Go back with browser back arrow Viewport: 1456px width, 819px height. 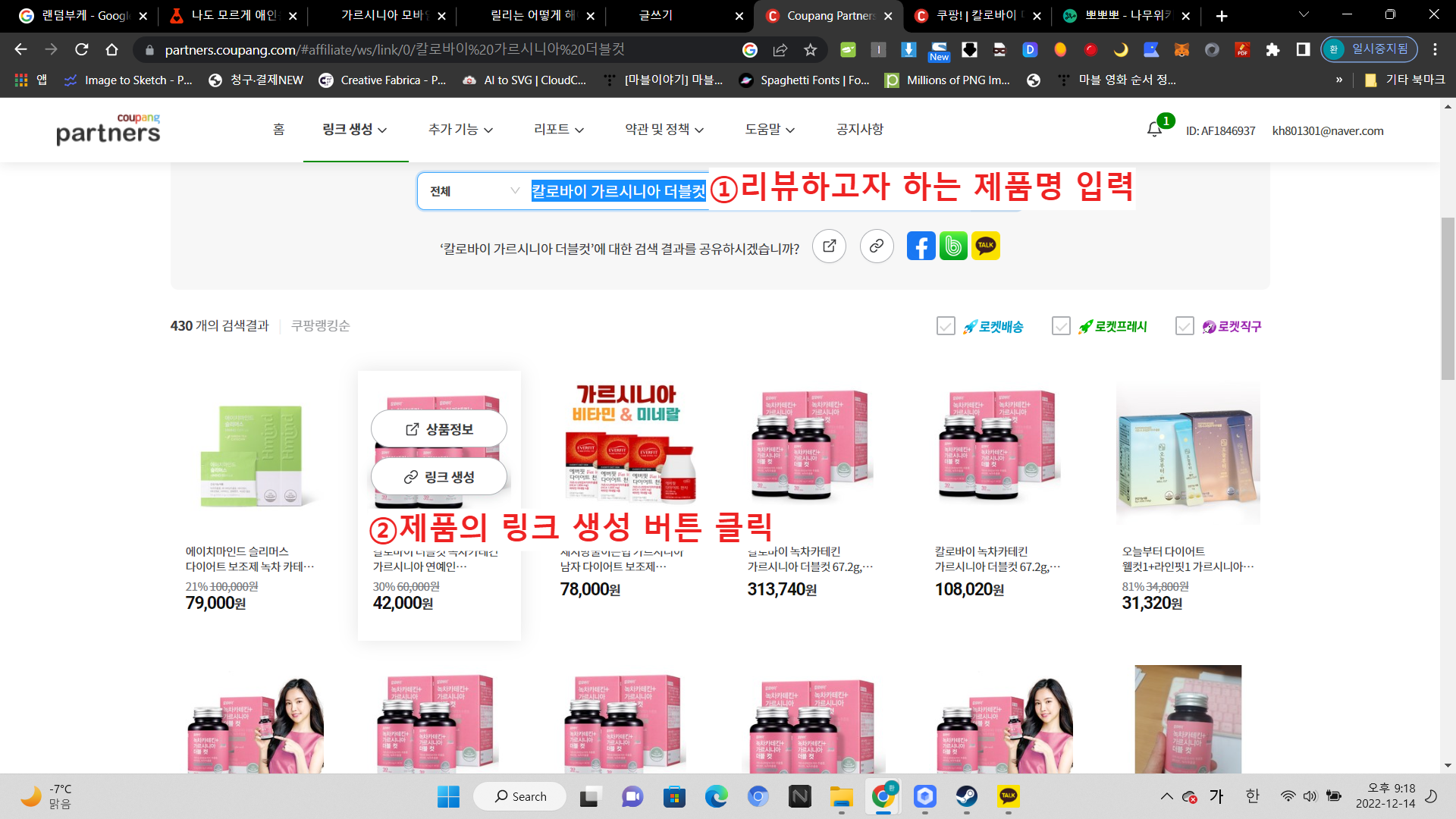tap(20, 49)
